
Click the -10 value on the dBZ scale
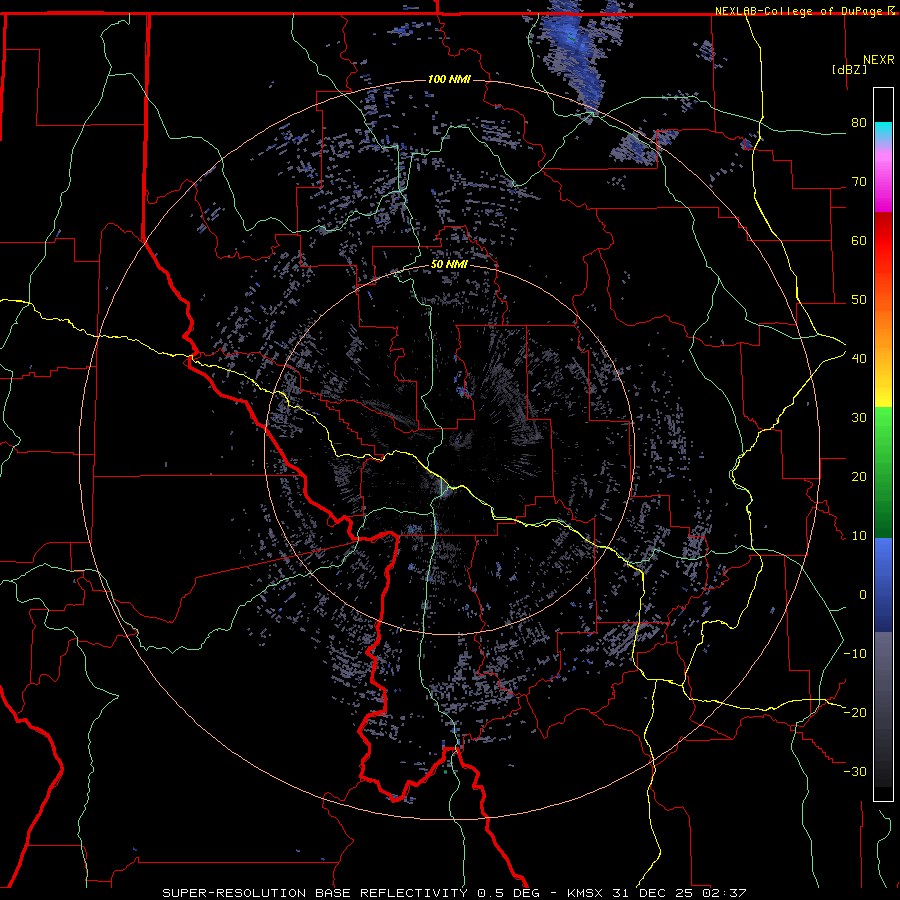tap(855, 654)
